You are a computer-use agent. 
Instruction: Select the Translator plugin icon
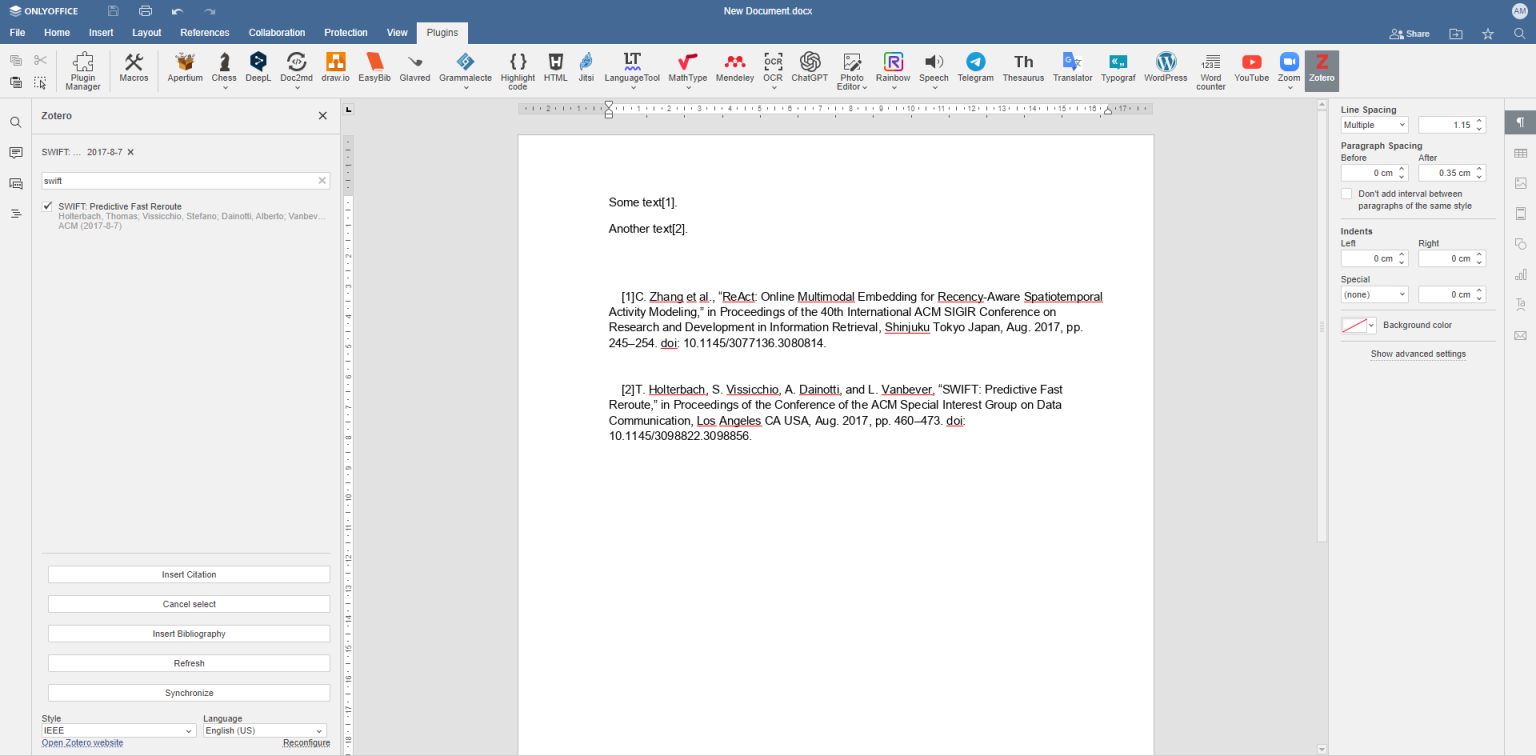coord(1071,70)
